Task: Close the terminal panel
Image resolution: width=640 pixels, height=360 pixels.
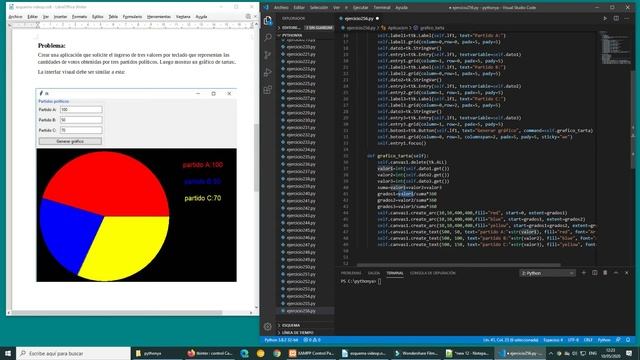Action: [x=627, y=273]
